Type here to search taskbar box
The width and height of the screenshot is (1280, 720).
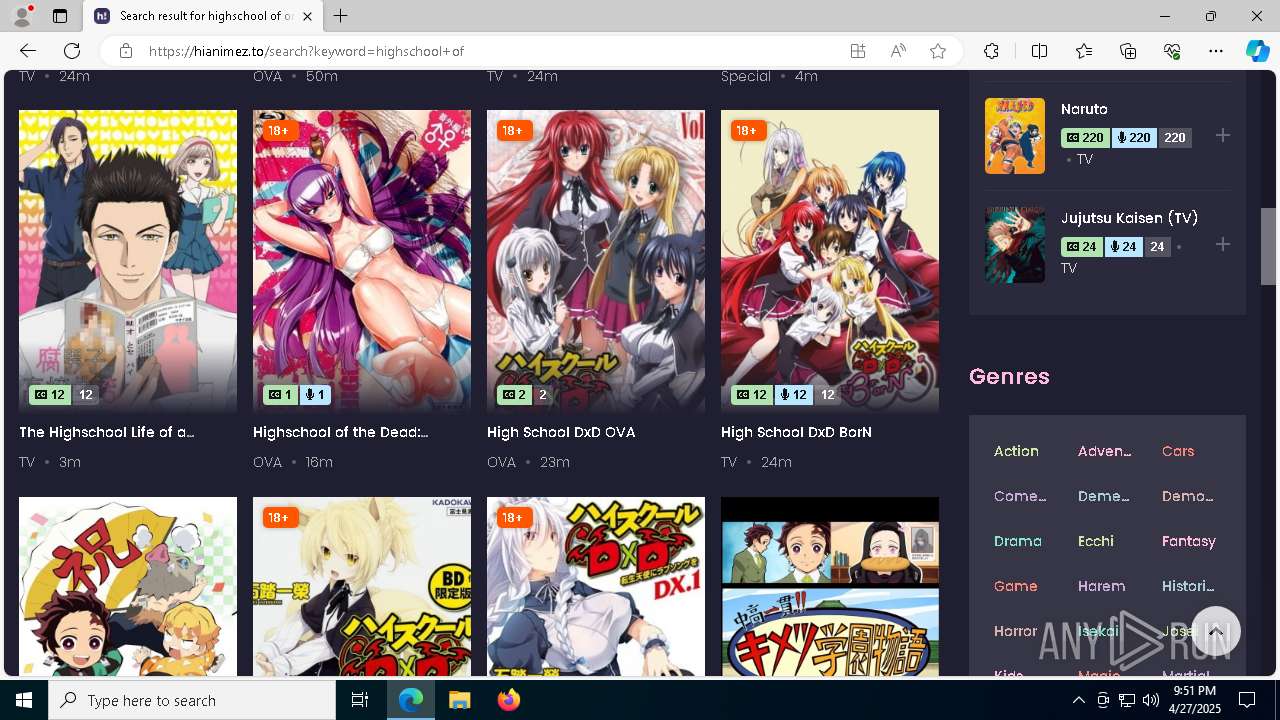[192, 700]
